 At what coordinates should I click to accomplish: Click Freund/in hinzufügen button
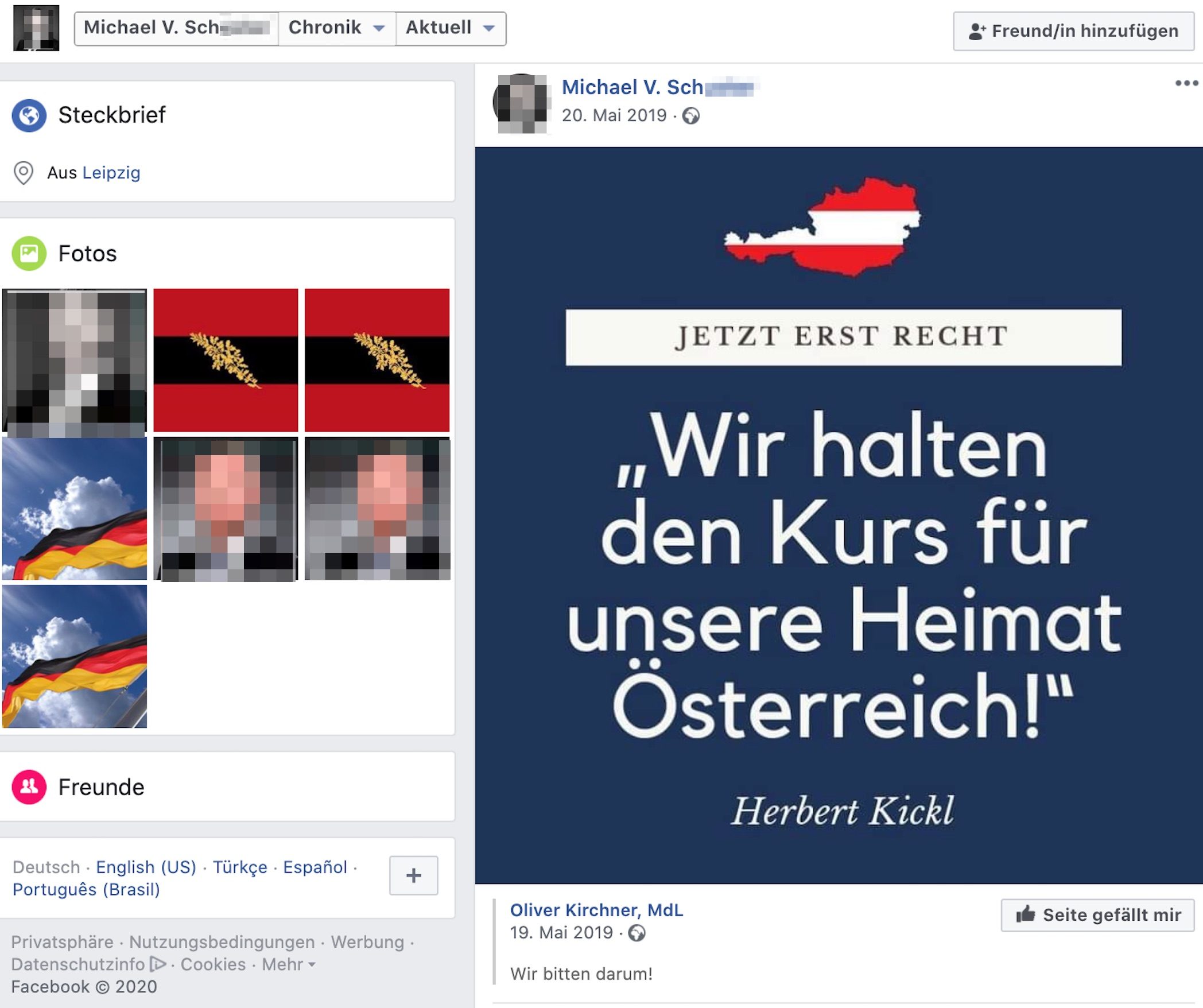[1073, 31]
